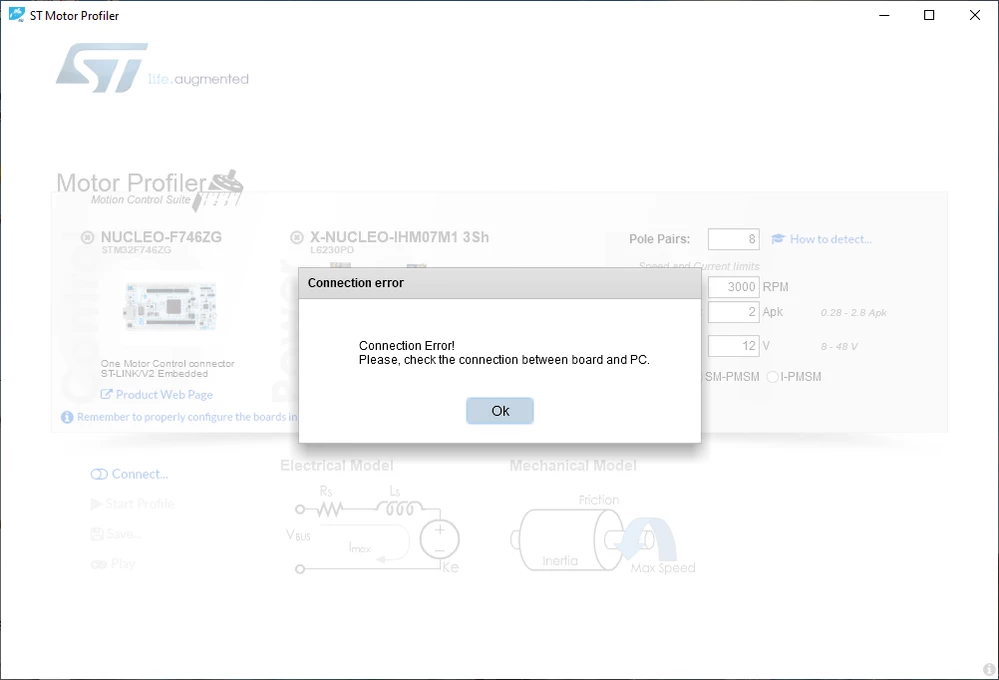This screenshot has height=680, width=999.
Task: Click the NUCLEO-F746ZG board name
Action: click(x=161, y=237)
